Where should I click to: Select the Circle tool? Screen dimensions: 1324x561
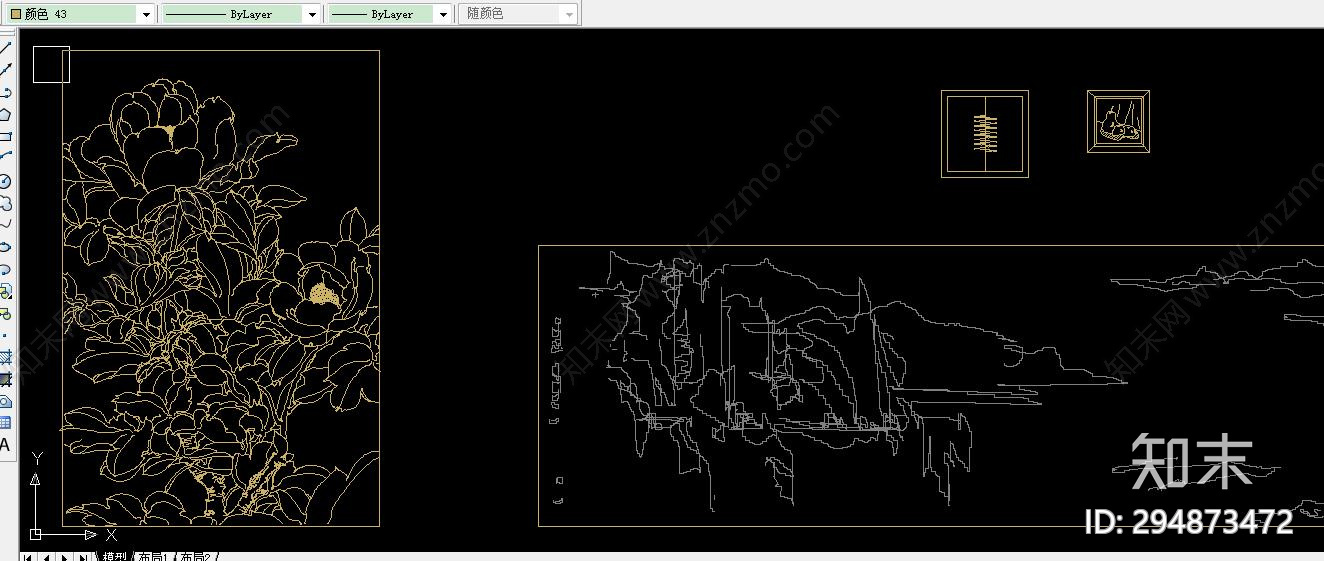click(x=6, y=181)
